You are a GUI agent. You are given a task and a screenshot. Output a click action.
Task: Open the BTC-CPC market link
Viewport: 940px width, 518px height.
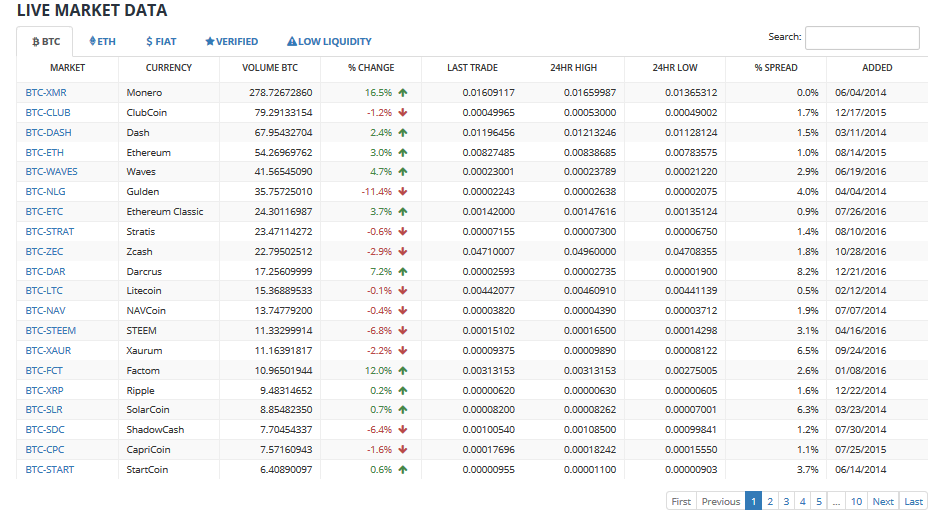pos(45,449)
